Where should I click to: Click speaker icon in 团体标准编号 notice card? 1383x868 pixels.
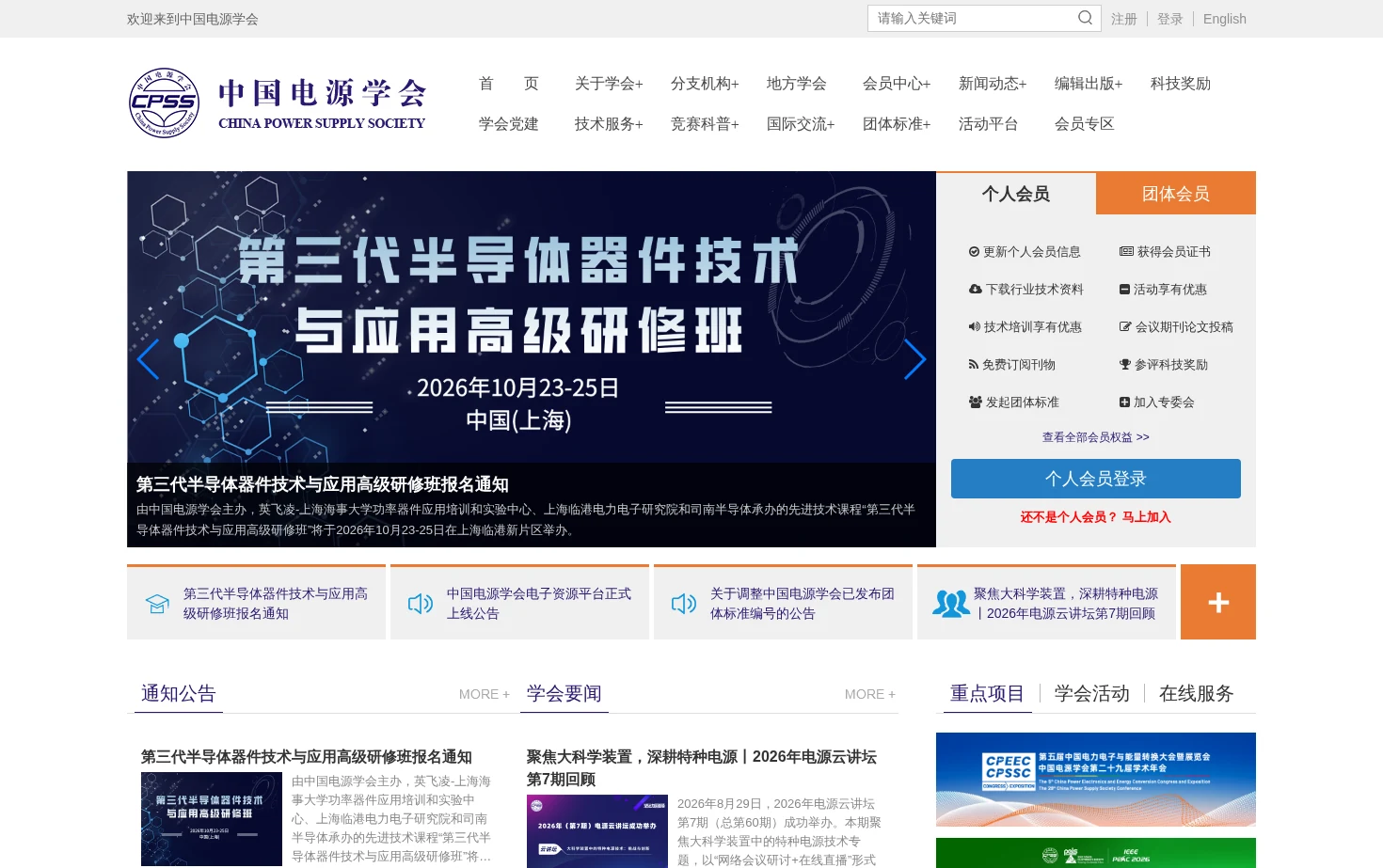coord(684,604)
